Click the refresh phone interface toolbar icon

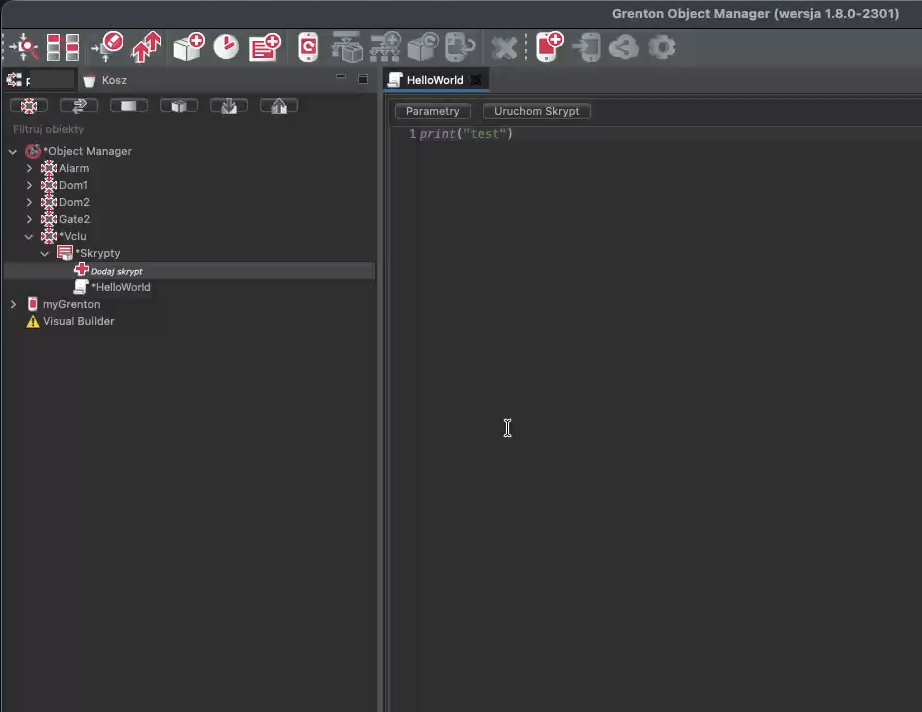(308, 47)
